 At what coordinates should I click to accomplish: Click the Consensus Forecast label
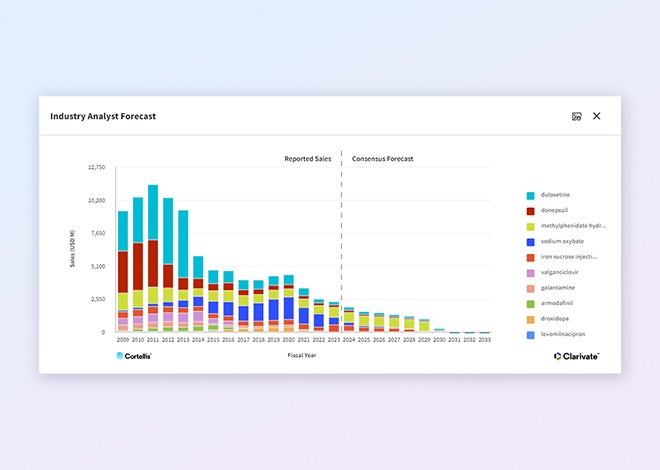(382, 159)
